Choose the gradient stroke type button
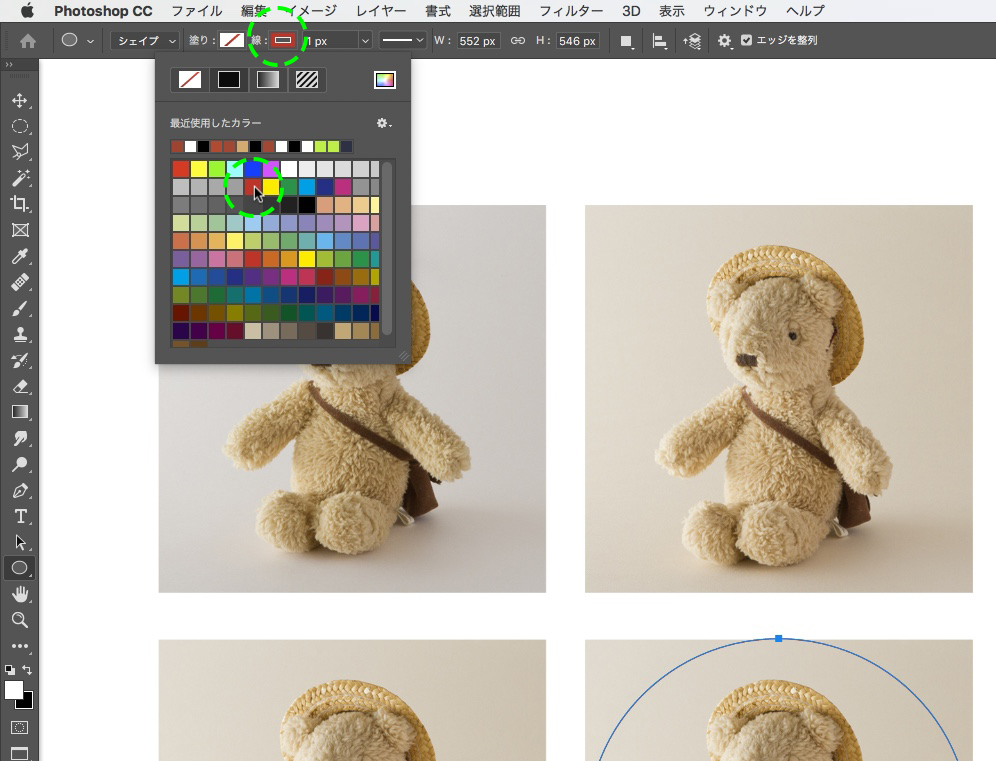This screenshot has width=996, height=761. coord(268,80)
